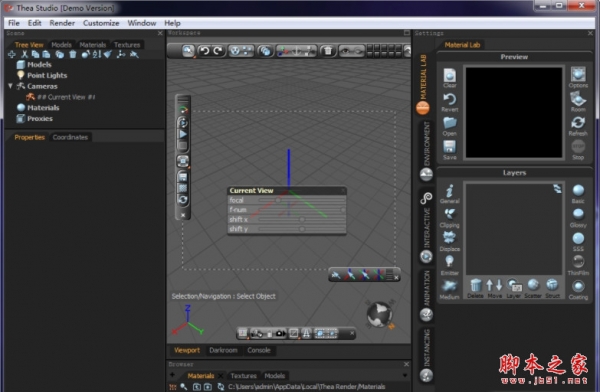The height and width of the screenshot is (392, 600).
Task: Close the Current View floating panel
Action: coord(343,190)
